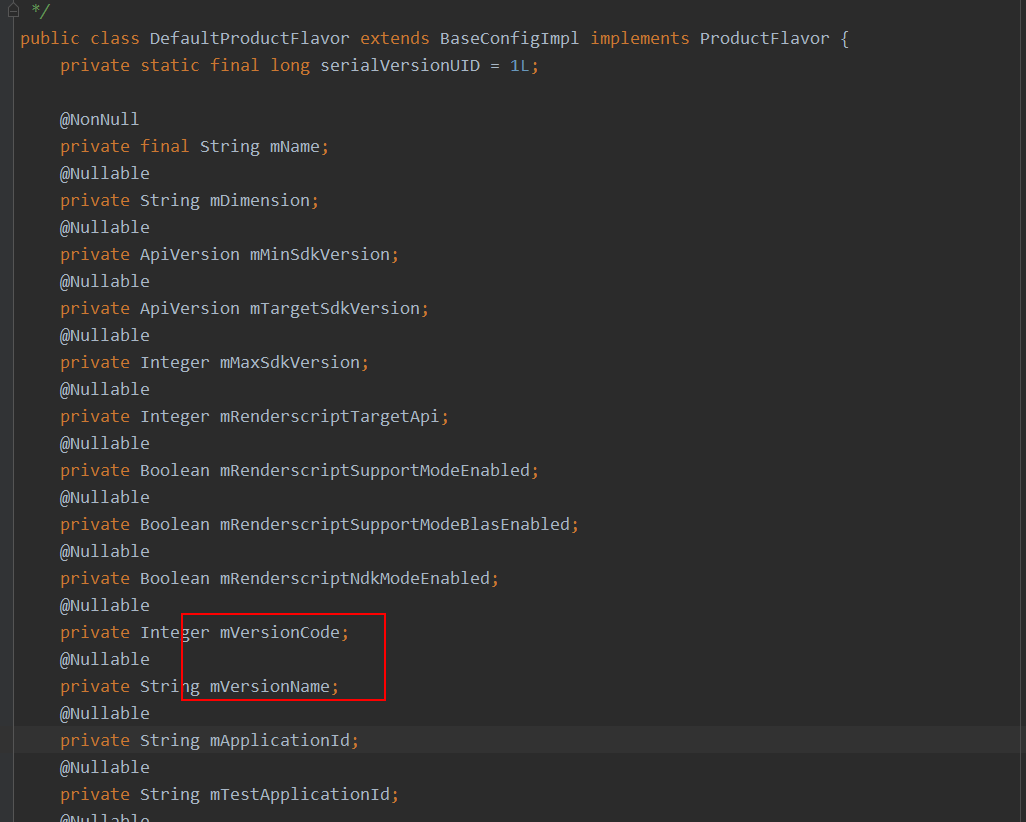The width and height of the screenshot is (1026, 822).
Task: Click the mRenderscriptNdkModeEnabled field
Action: (356, 578)
